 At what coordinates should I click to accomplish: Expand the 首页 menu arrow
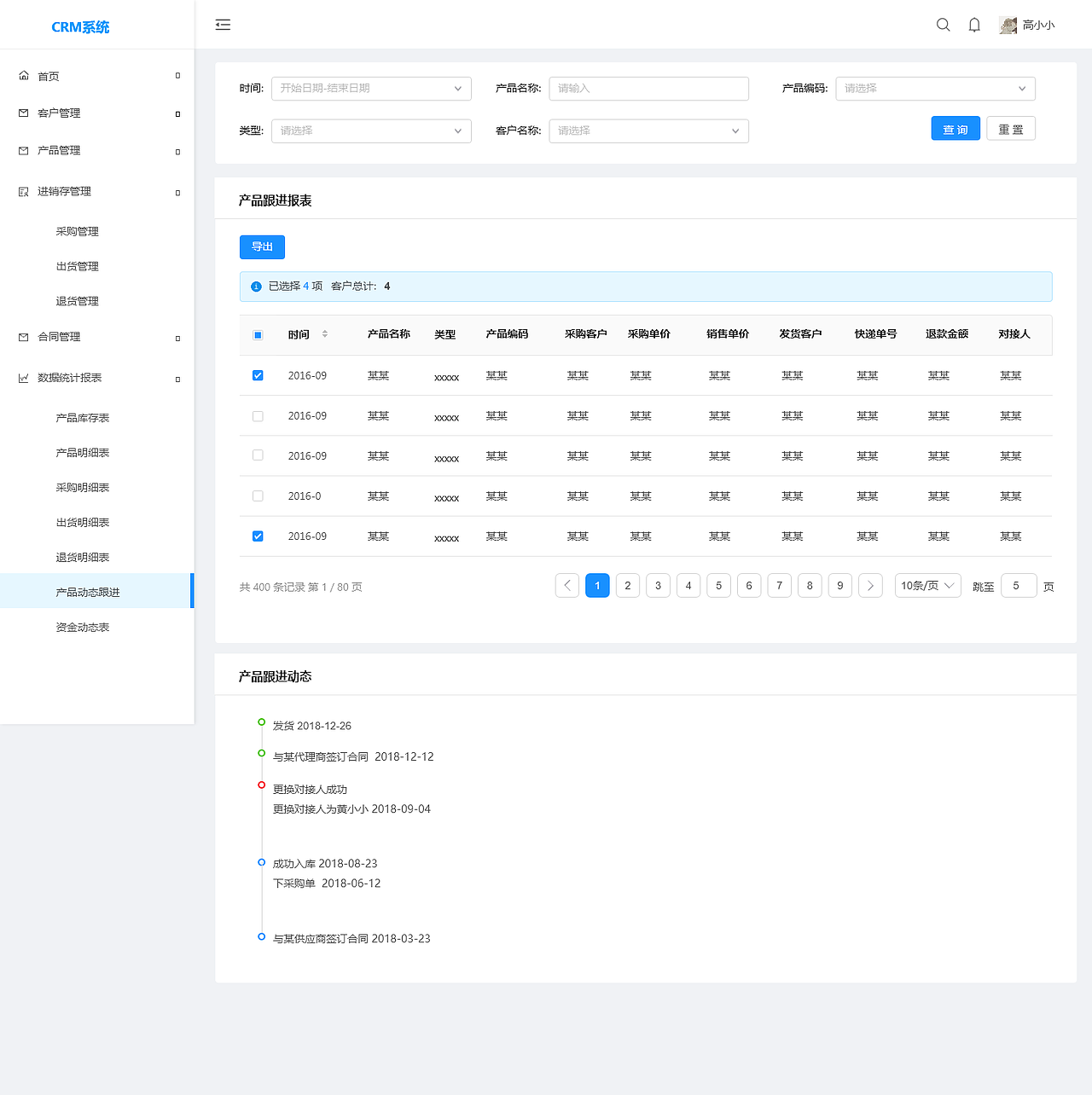coord(177,76)
